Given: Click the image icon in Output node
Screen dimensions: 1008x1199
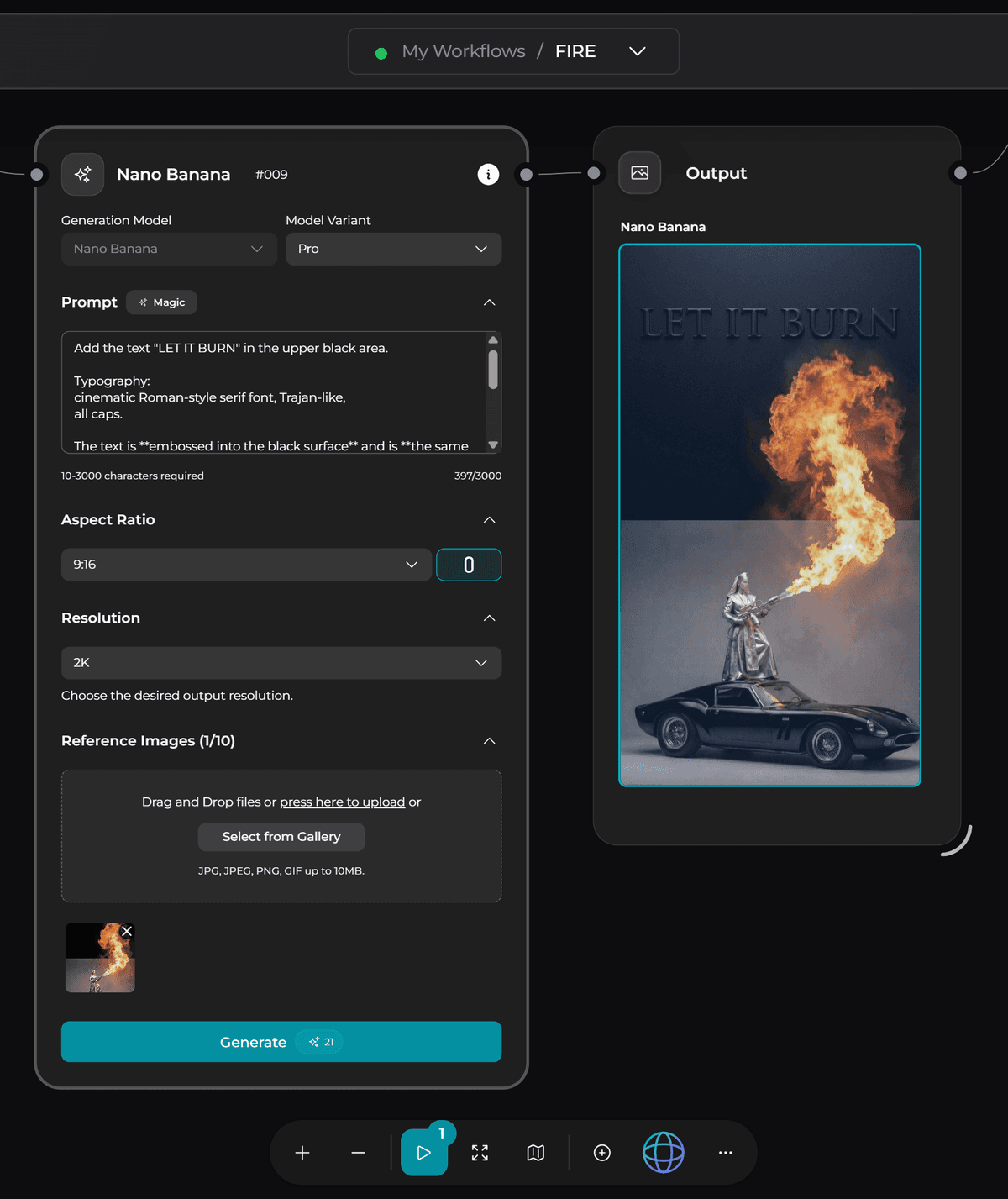Looking at the screenshot, I should pos(639,173).
